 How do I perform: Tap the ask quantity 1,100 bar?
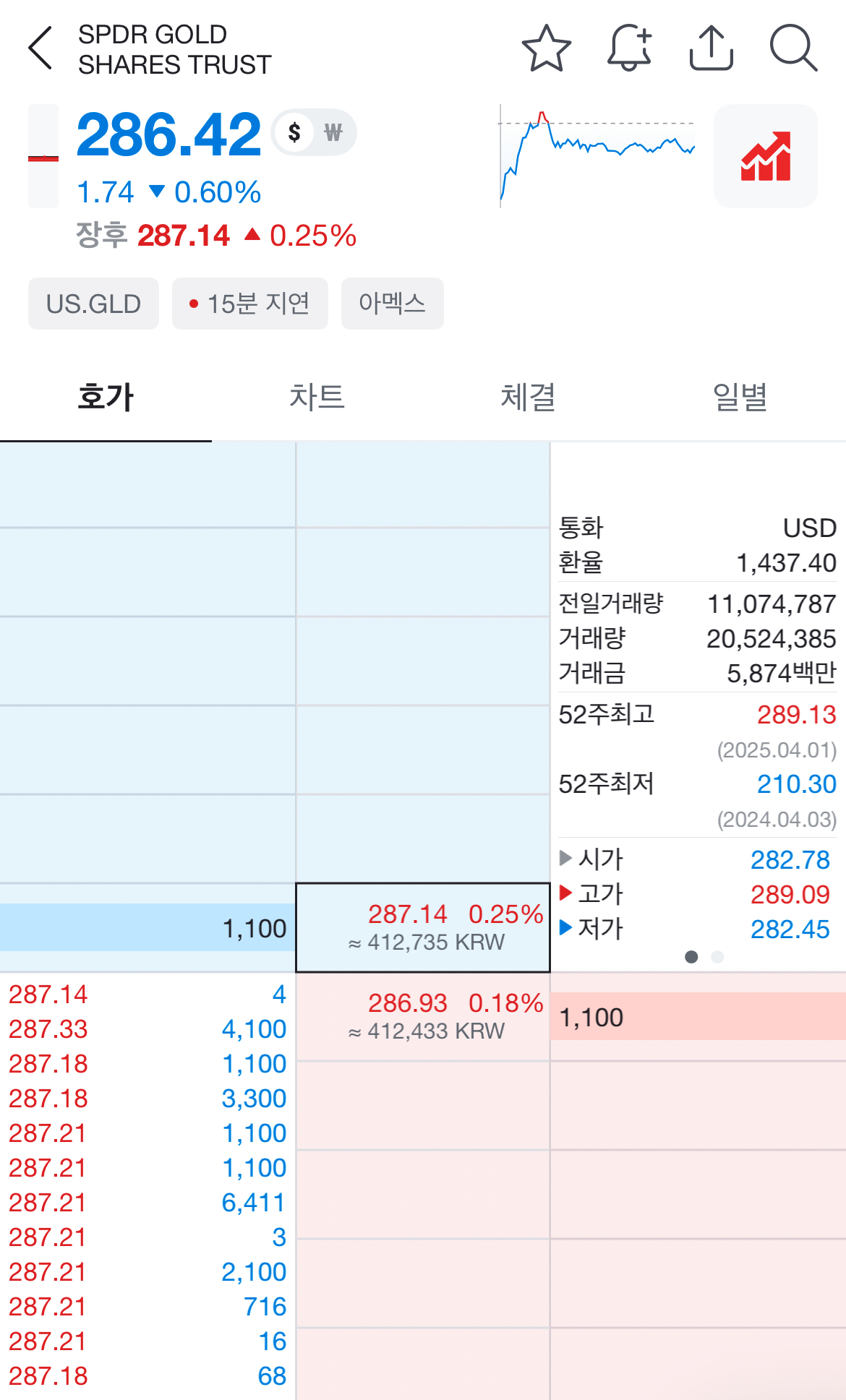click(148, 927)
